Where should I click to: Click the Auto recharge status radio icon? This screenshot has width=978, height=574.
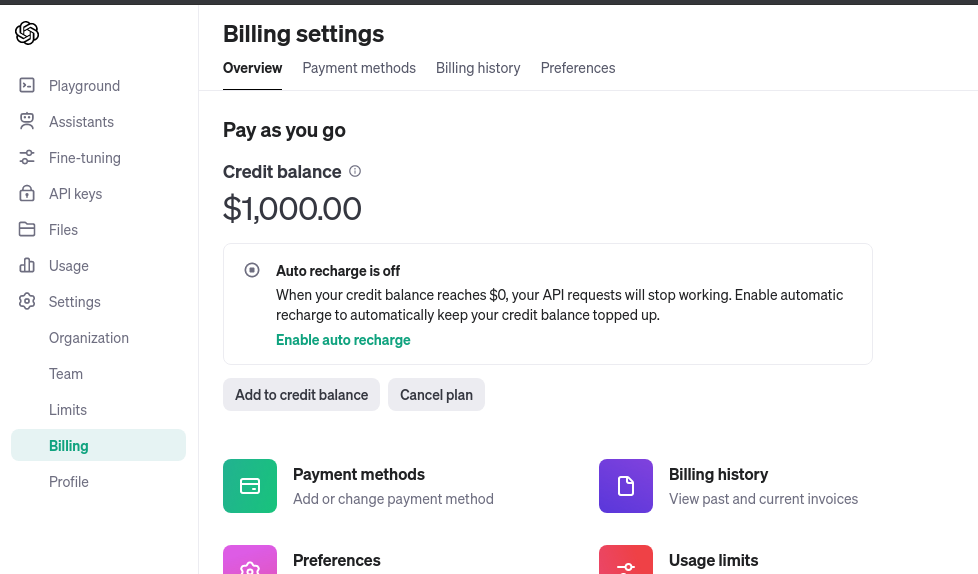252,270
